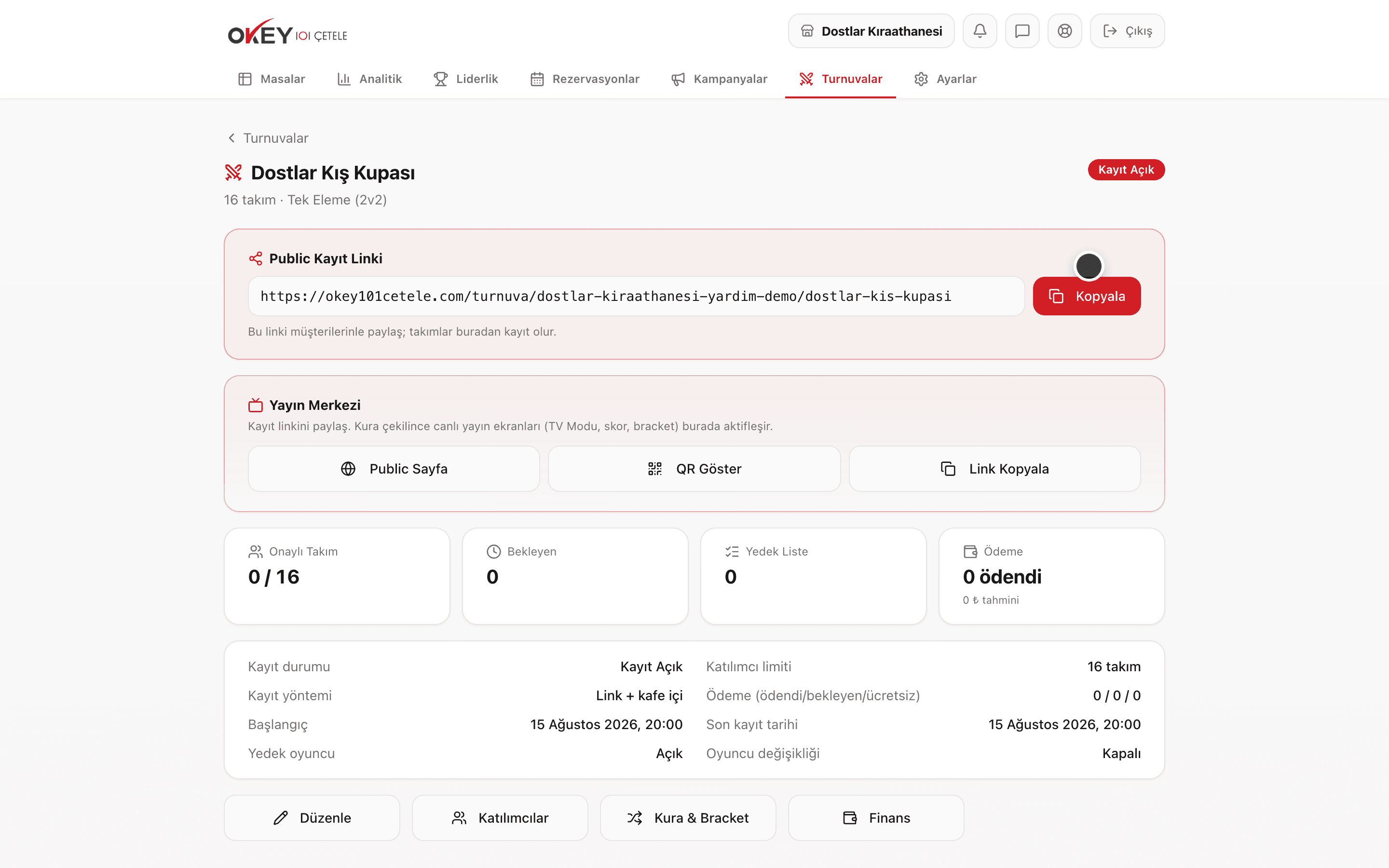This screenshot has width=1389, height=868.
Task: Open the Finans button
Action: [876, 817]
